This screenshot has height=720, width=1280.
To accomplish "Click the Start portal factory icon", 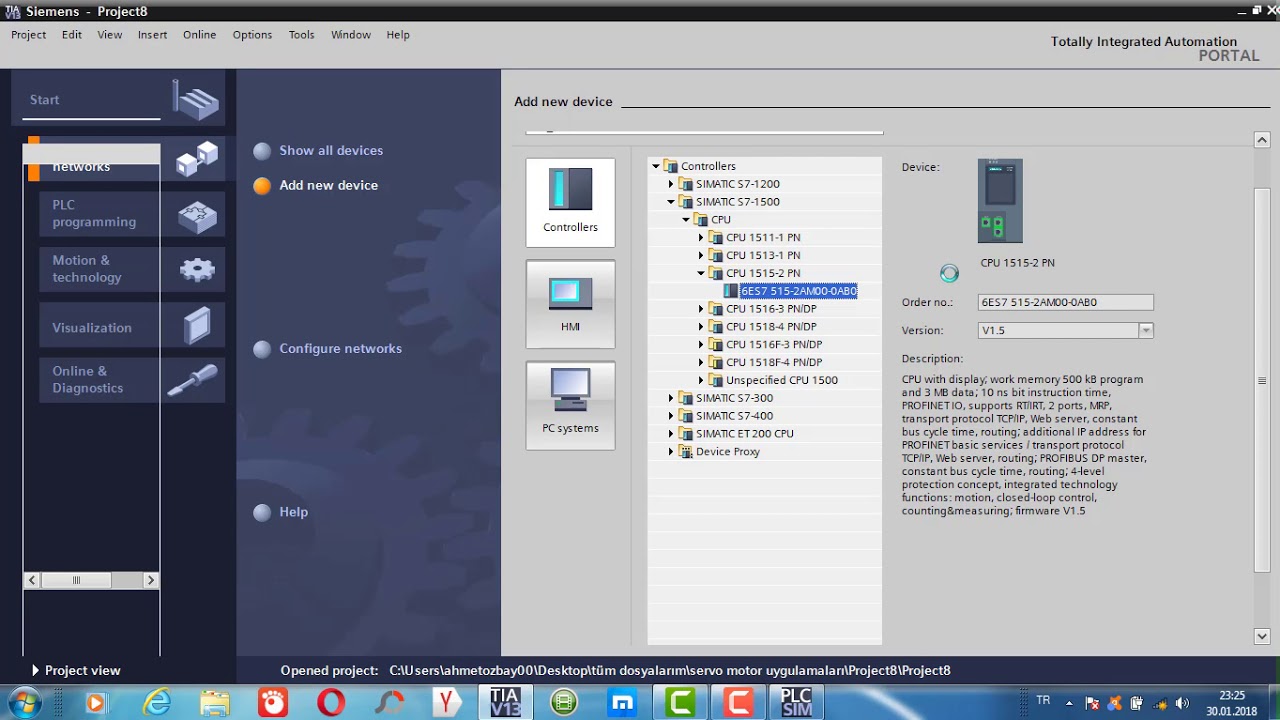I will point(196,99).
